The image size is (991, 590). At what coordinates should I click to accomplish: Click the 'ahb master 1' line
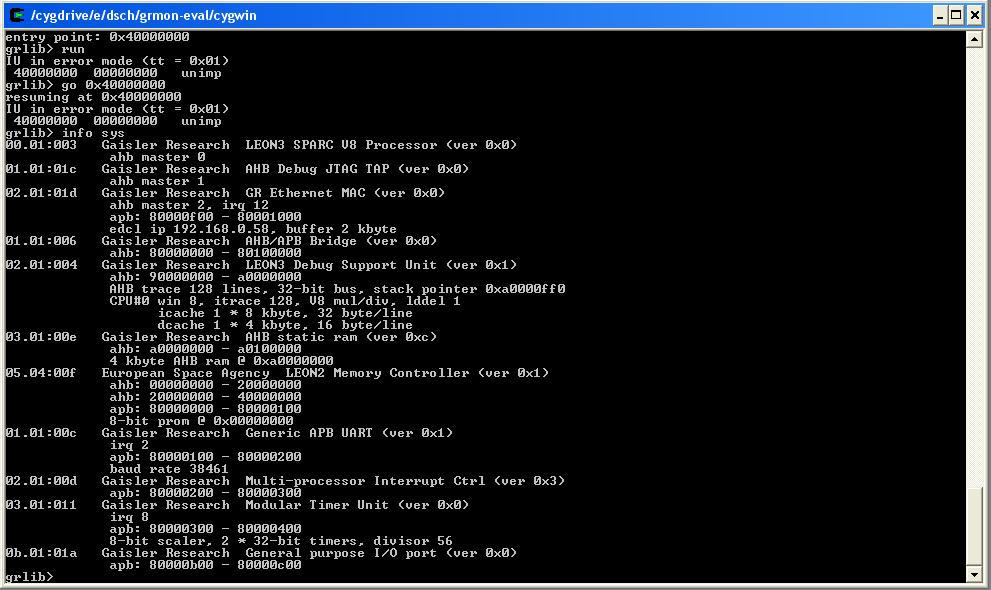tap(157, 181)
